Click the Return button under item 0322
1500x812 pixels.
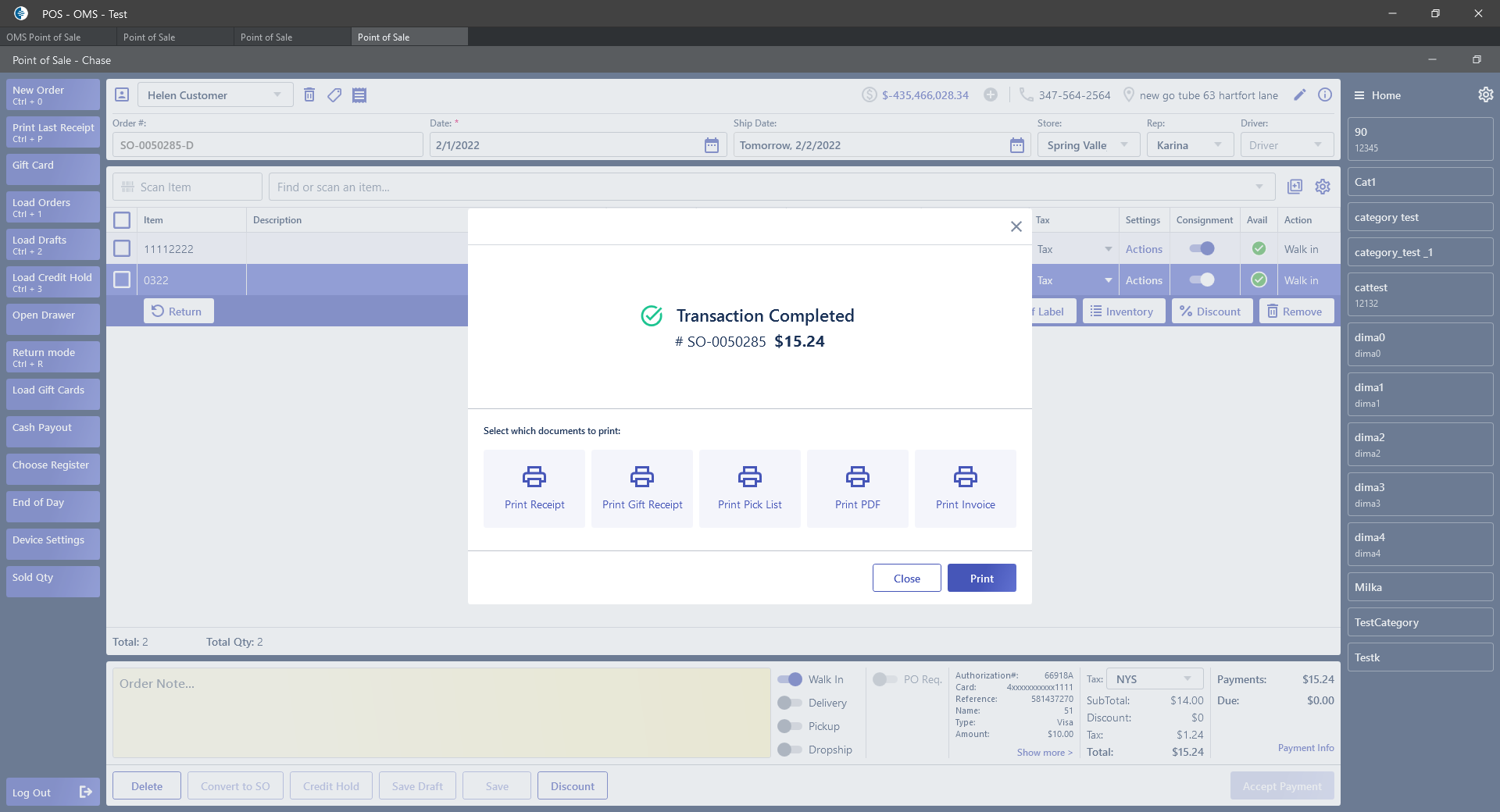(178, 311)
